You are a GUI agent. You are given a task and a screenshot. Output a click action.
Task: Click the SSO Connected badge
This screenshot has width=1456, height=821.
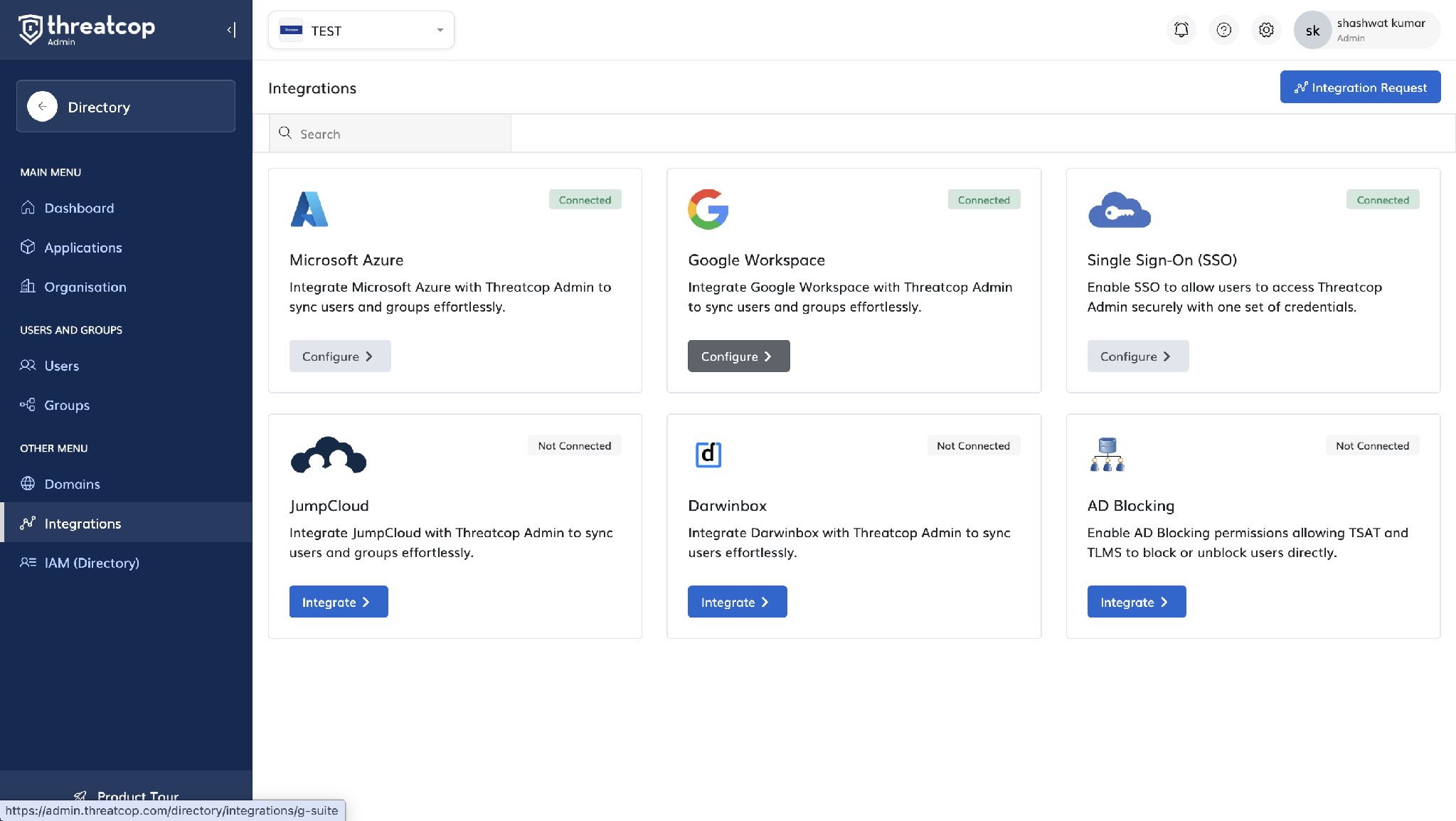pyautogui.click(x=1383, y=200)
